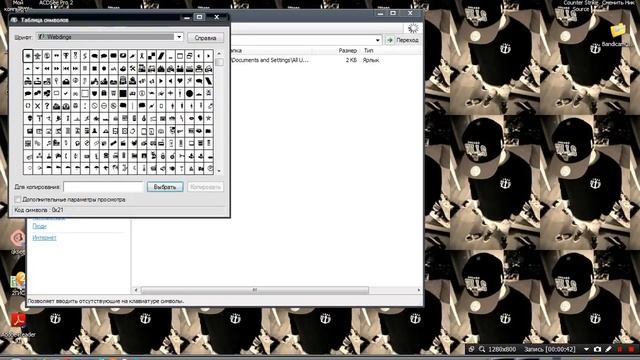Image resolution: width=640 pixels, height=360 pixels.
Task: Open the Bandicam dropdown arrow next to the timer
Action: click(587, 349)
